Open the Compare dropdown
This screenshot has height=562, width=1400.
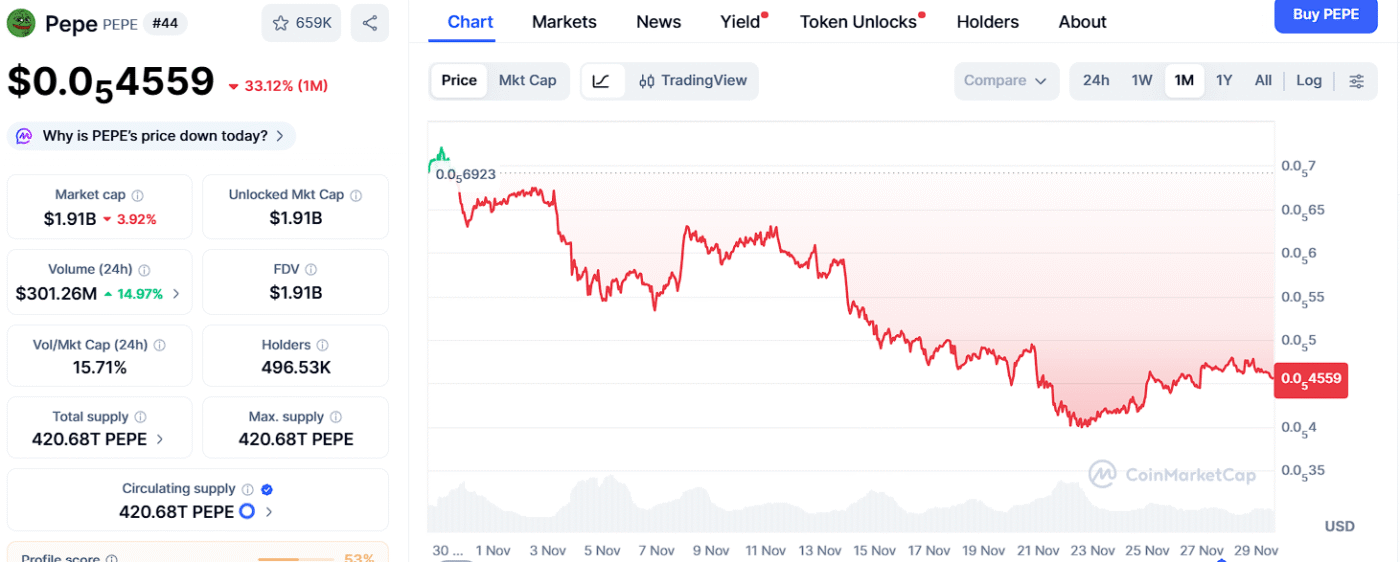(x=1006, y=81)
